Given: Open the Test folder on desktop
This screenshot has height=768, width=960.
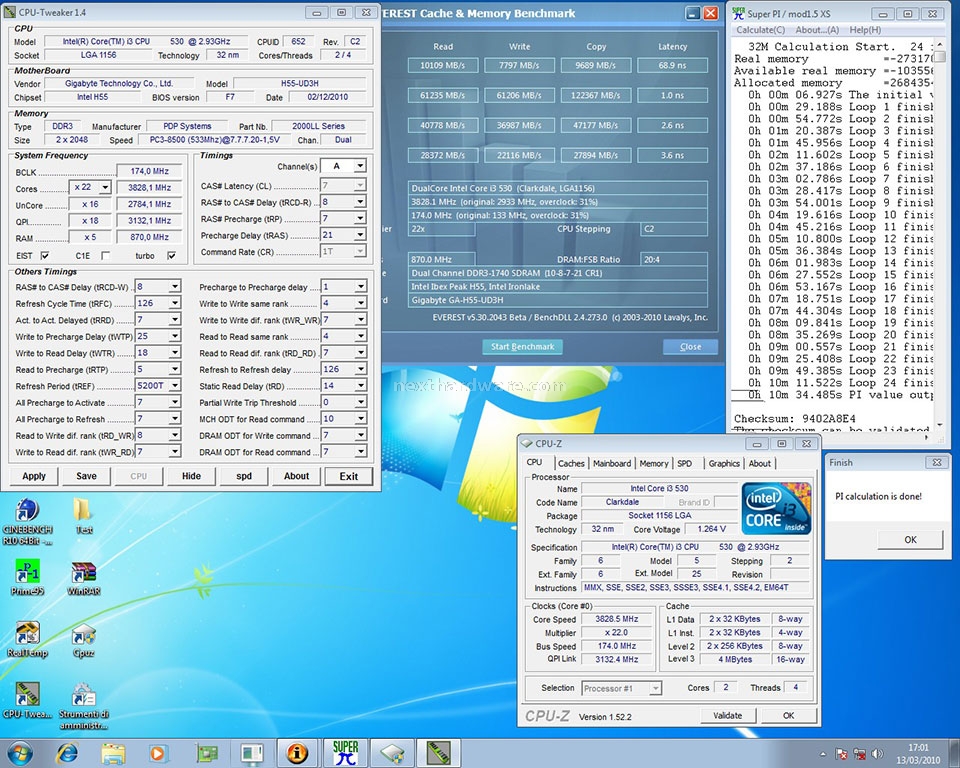Looking at the screenshot, I should [x=83, y=516].
